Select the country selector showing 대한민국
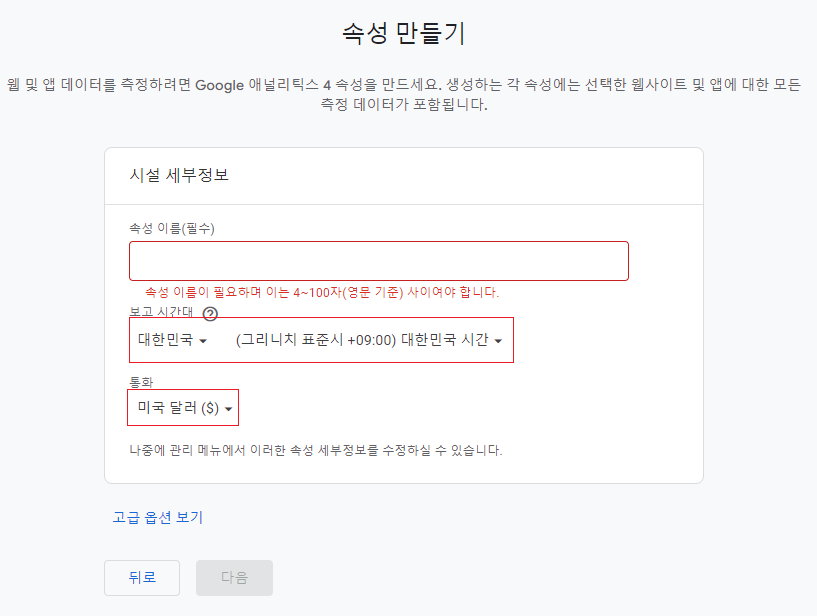 tap(170, 340)
